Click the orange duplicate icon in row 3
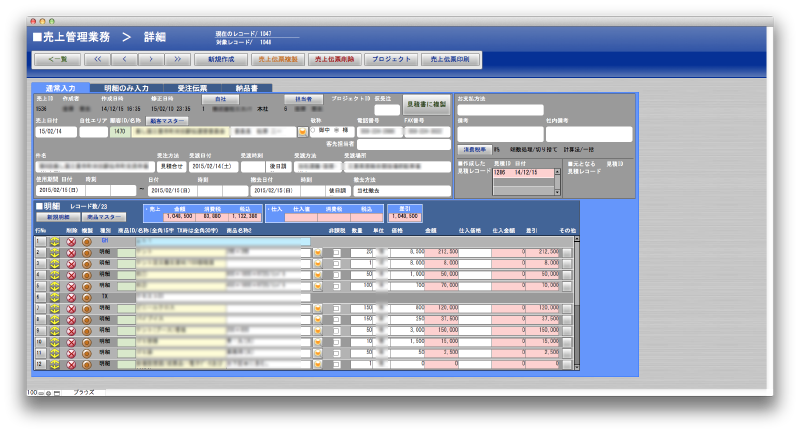 (x=86, y=264)
